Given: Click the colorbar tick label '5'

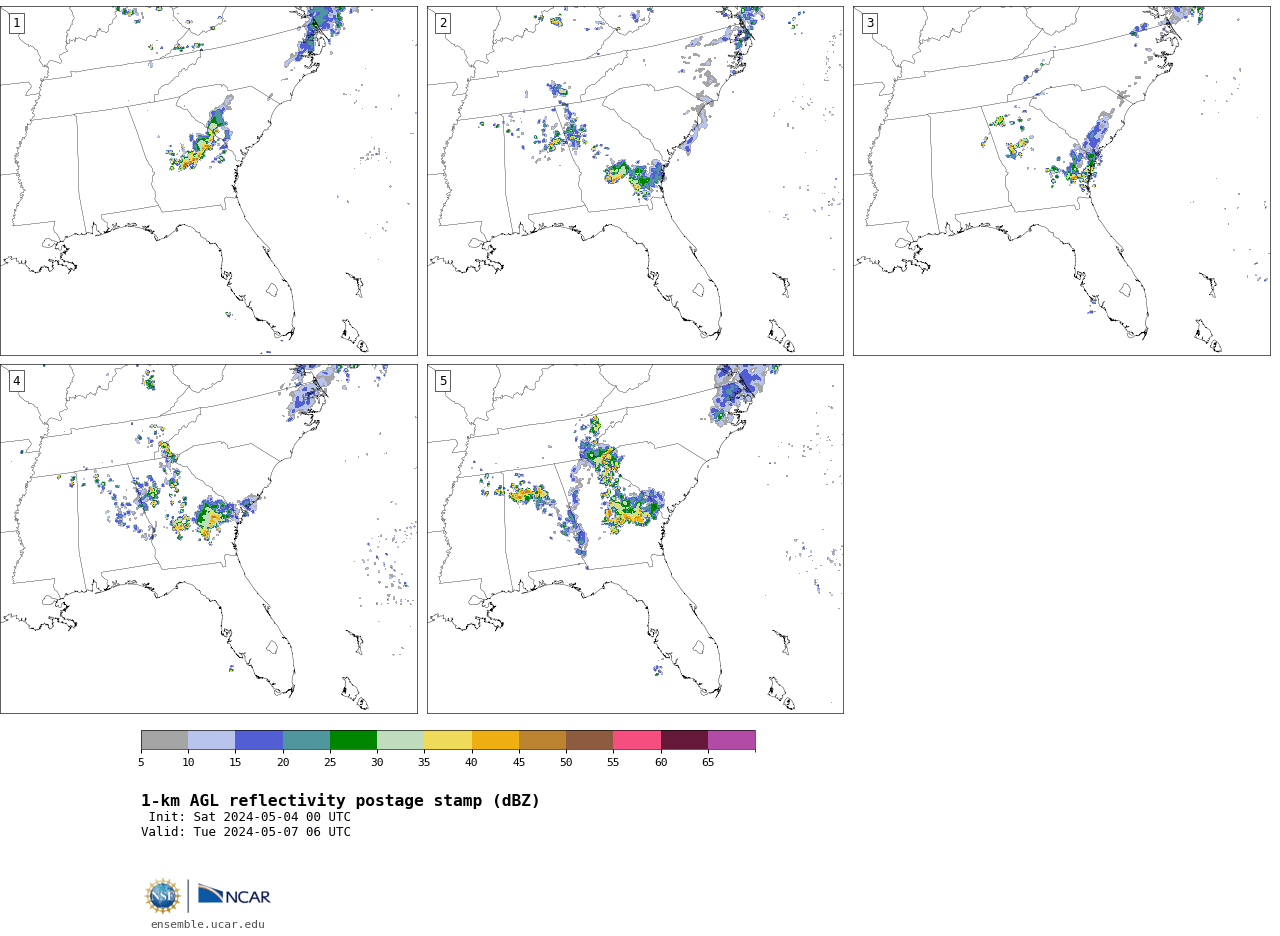Looking at the screenshot, I should (x=141, y=763).
